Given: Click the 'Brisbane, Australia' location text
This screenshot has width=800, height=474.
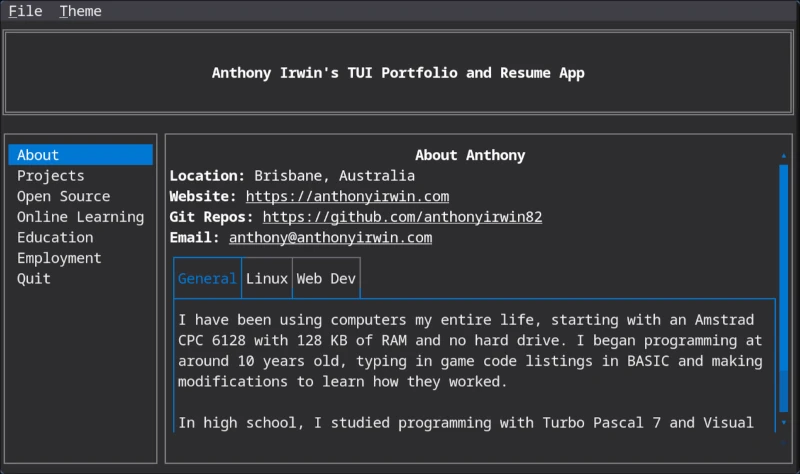Looking at the screenshot, I should point(334,176).
